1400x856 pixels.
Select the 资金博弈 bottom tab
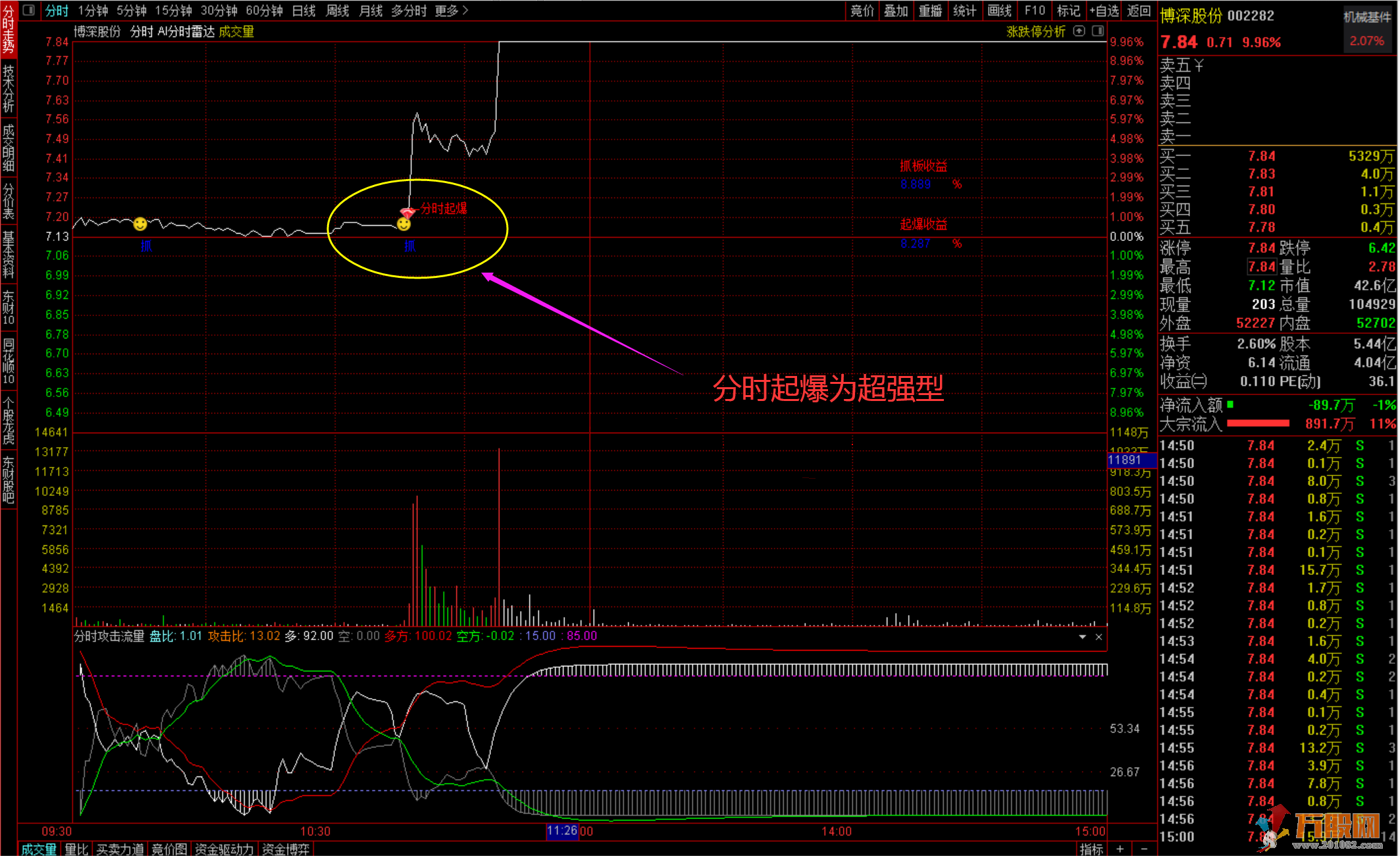(286, 849)
